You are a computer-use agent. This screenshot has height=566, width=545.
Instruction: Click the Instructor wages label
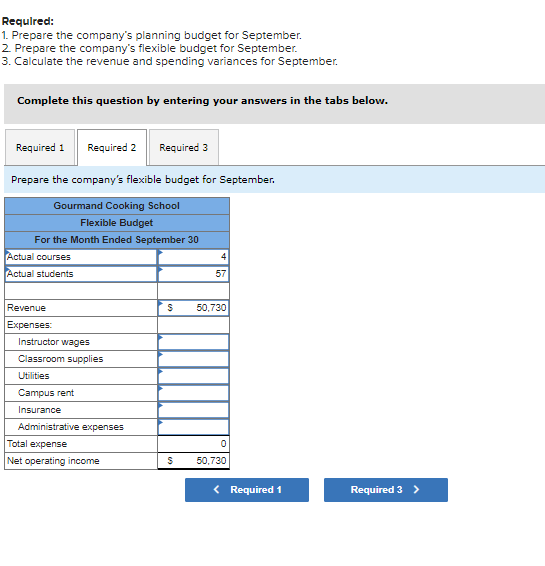54,342
